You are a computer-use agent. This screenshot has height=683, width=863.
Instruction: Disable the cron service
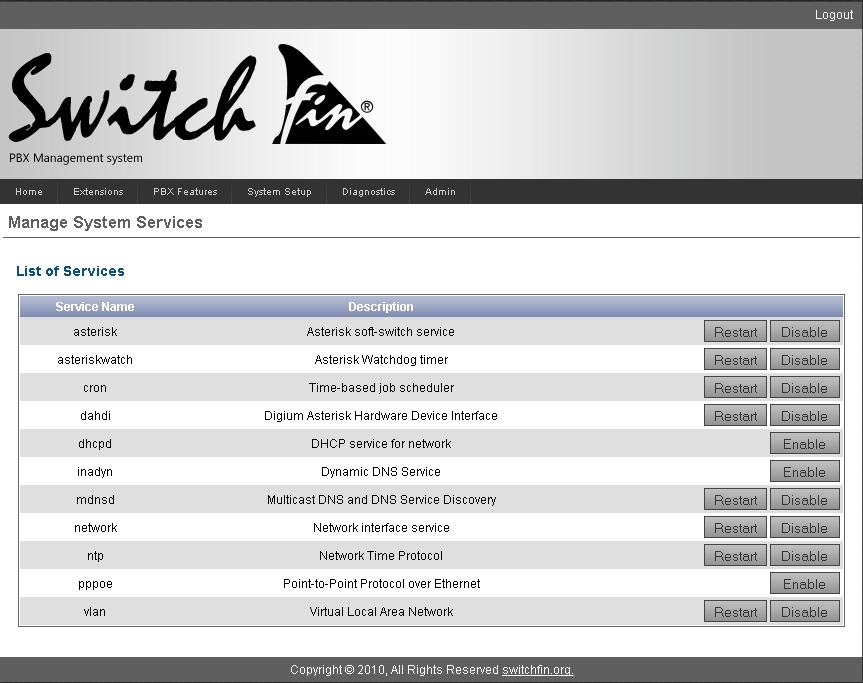(804, 388)
